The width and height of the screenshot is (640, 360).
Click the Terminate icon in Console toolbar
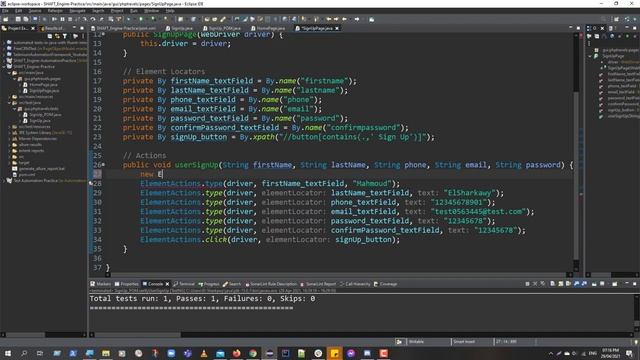point(527,284)
